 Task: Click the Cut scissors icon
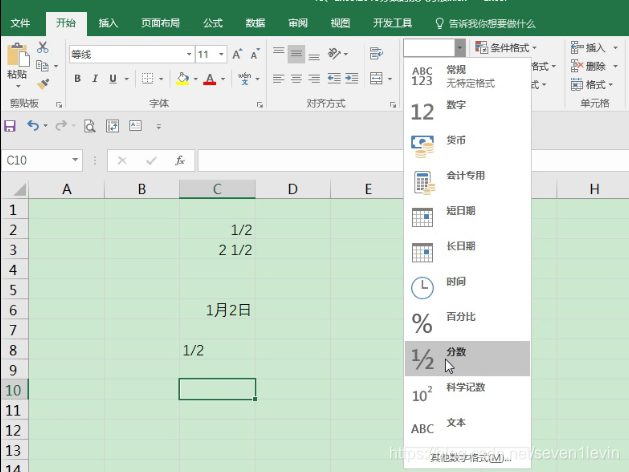coord(43,47)
